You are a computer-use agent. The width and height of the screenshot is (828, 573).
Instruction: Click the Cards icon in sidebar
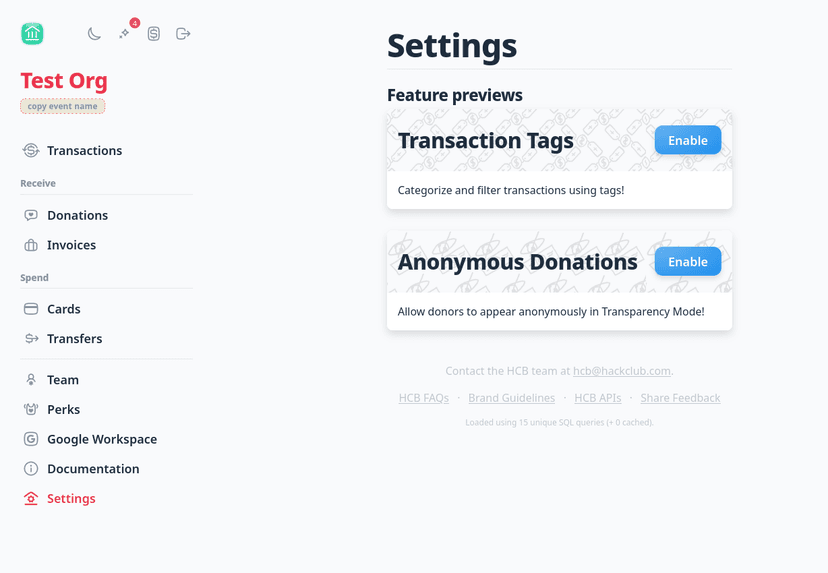31,309
